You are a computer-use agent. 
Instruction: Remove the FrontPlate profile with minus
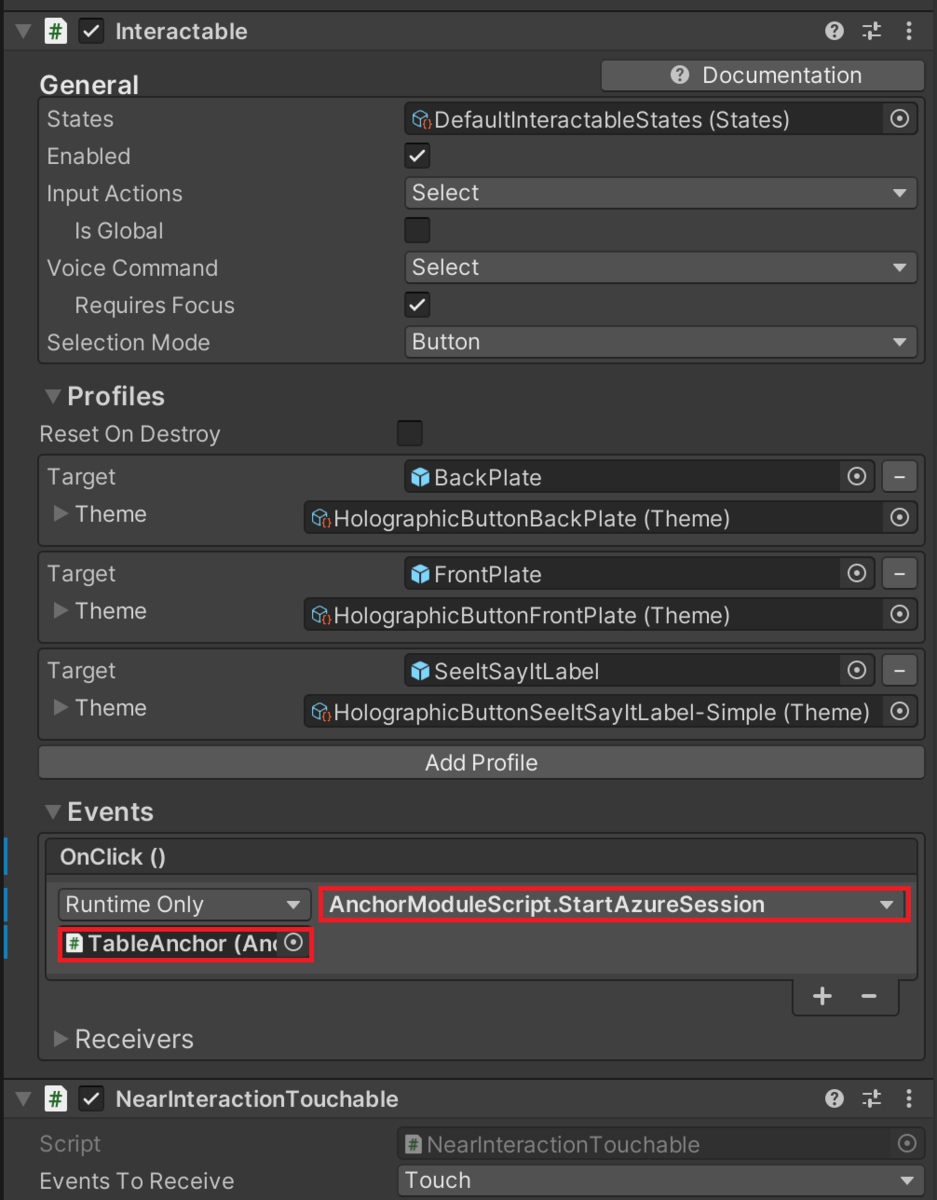[x=899, y=574]
